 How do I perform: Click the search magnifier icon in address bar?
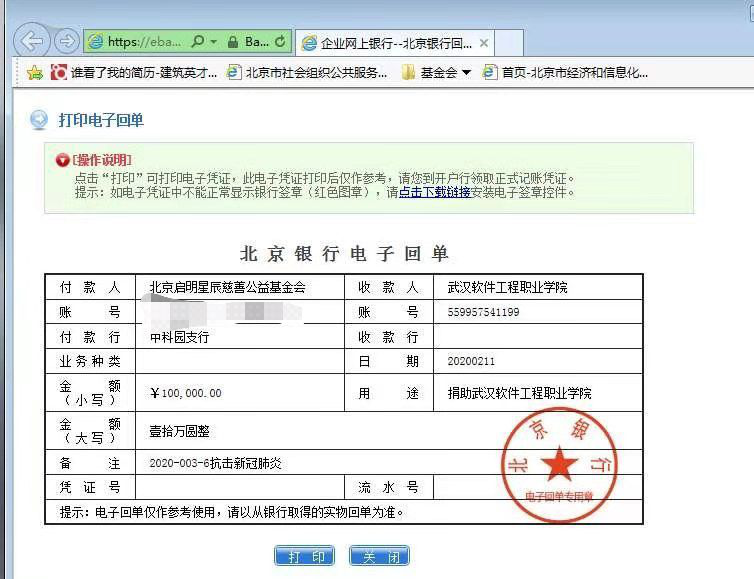(198, 42)
